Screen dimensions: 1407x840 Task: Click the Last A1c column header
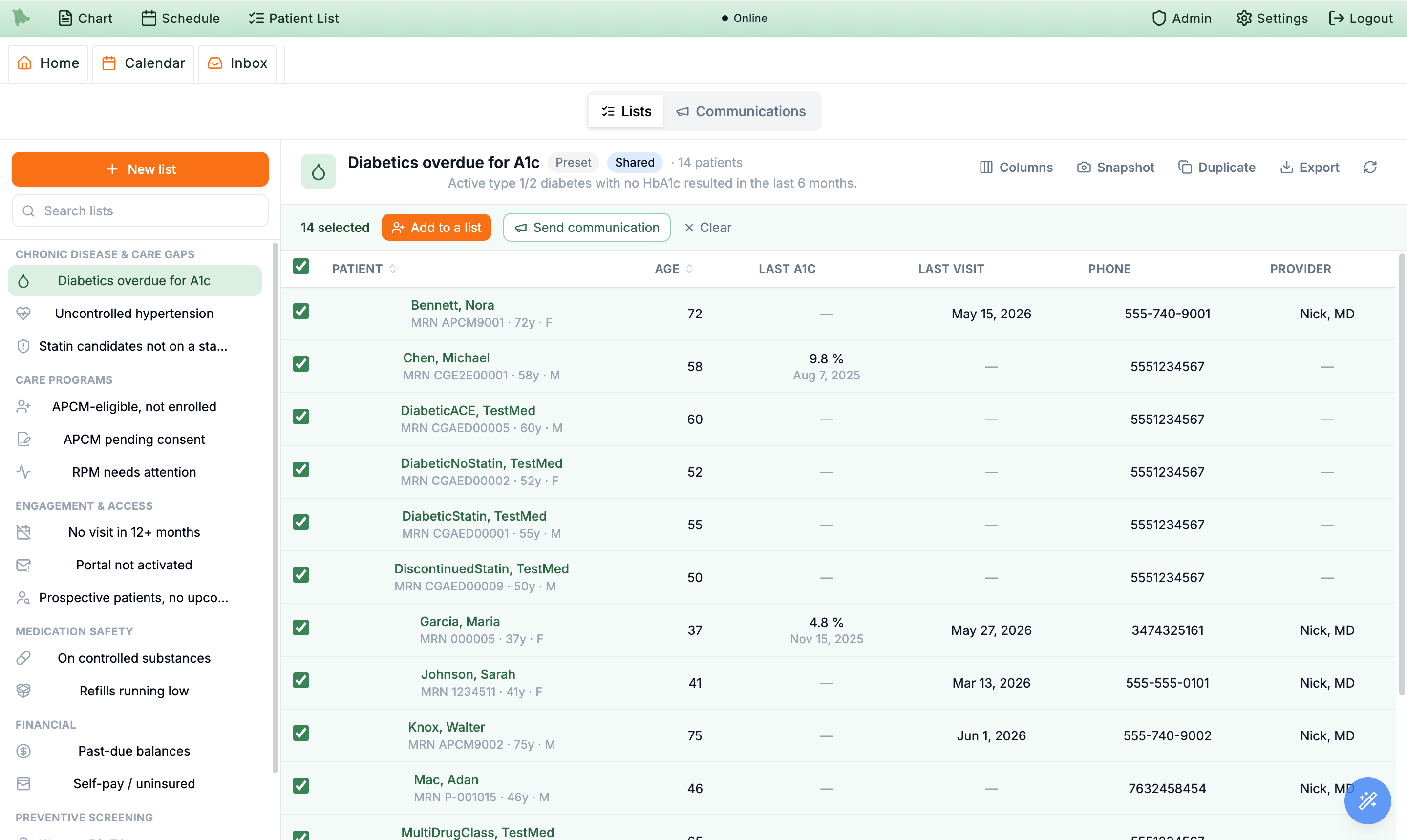[x=787, y=269]
